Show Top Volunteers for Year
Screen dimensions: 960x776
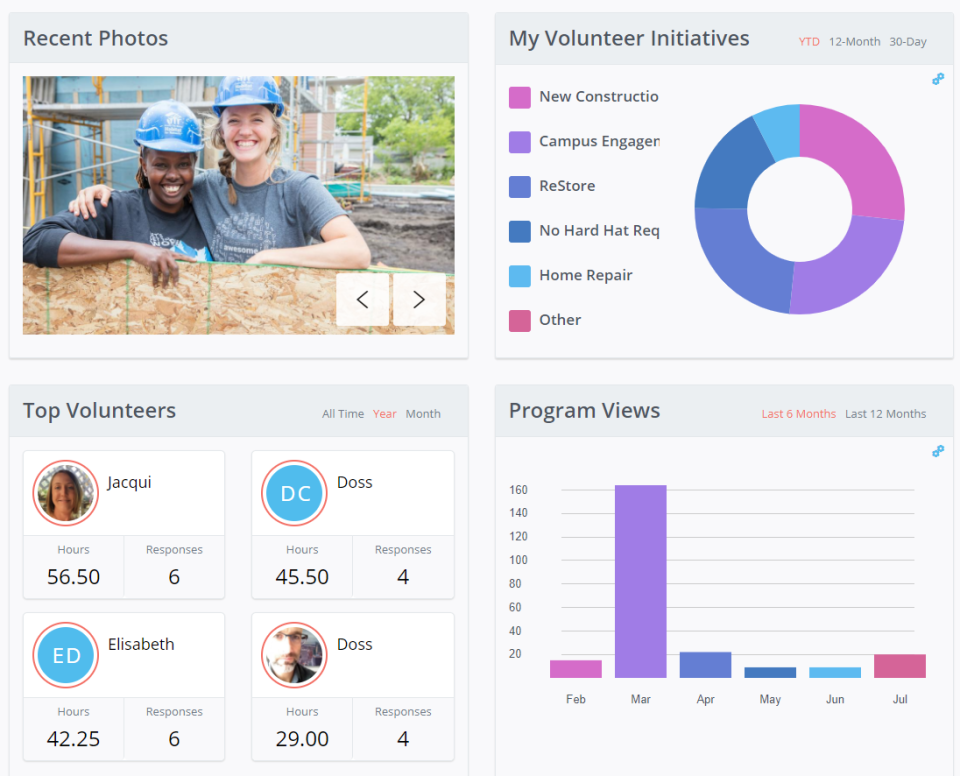pos(384,414)
